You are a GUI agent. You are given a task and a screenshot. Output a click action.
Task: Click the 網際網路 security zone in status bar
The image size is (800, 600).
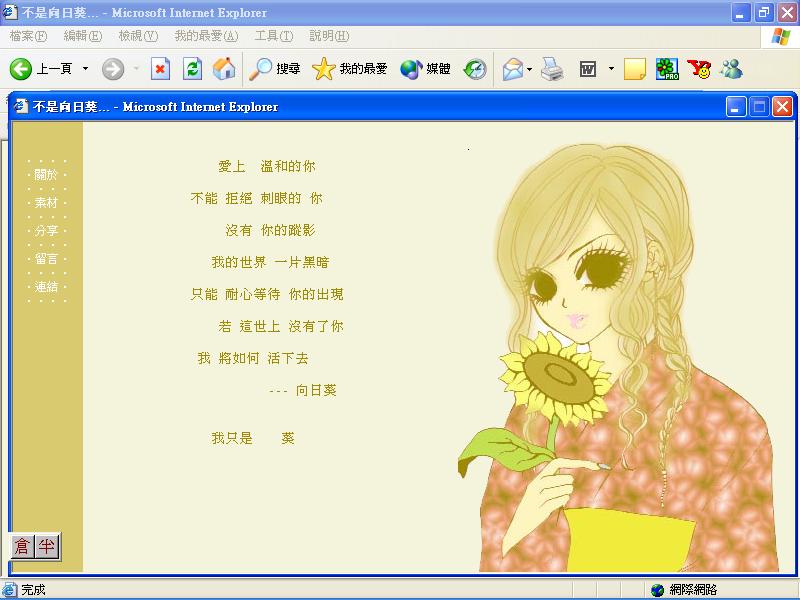click(684, 590)
